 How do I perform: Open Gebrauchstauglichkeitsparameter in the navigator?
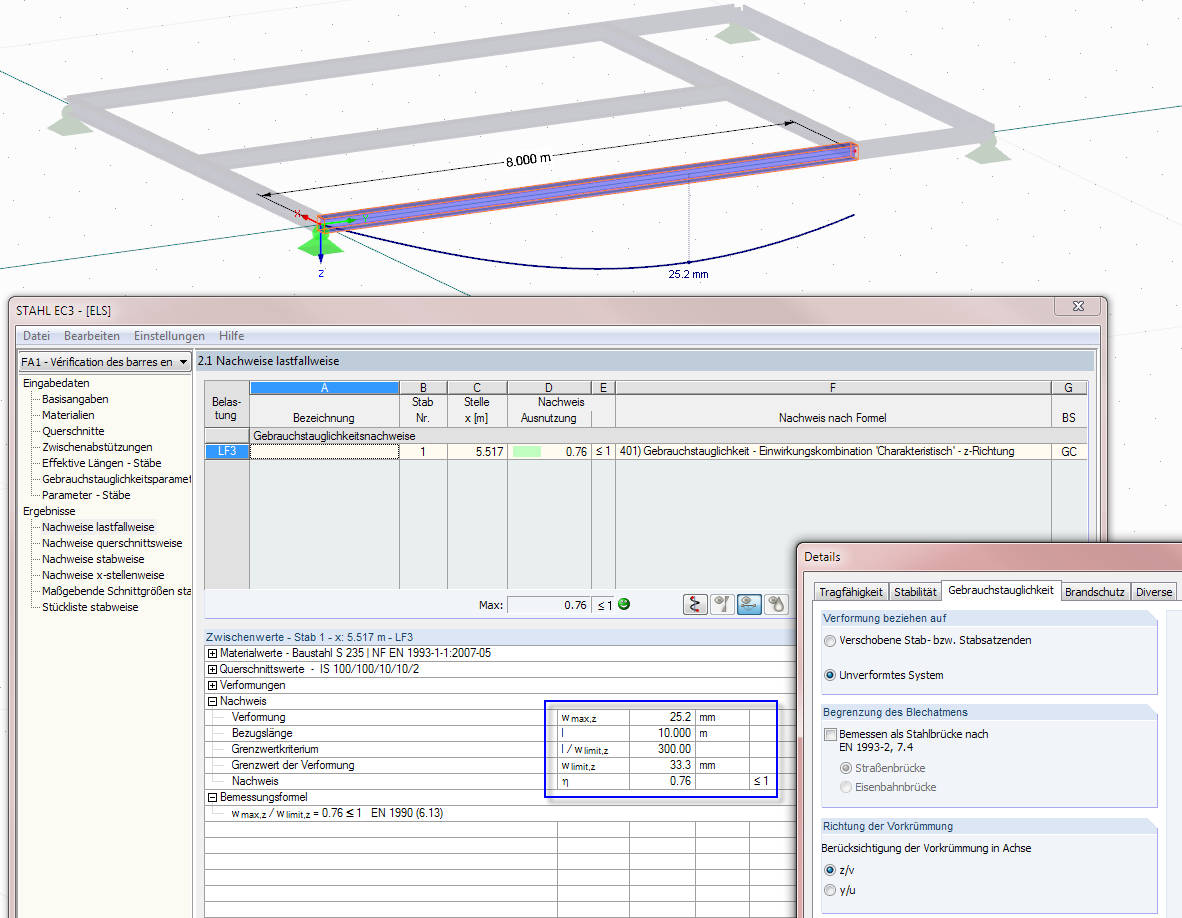(x=116, y=479)
